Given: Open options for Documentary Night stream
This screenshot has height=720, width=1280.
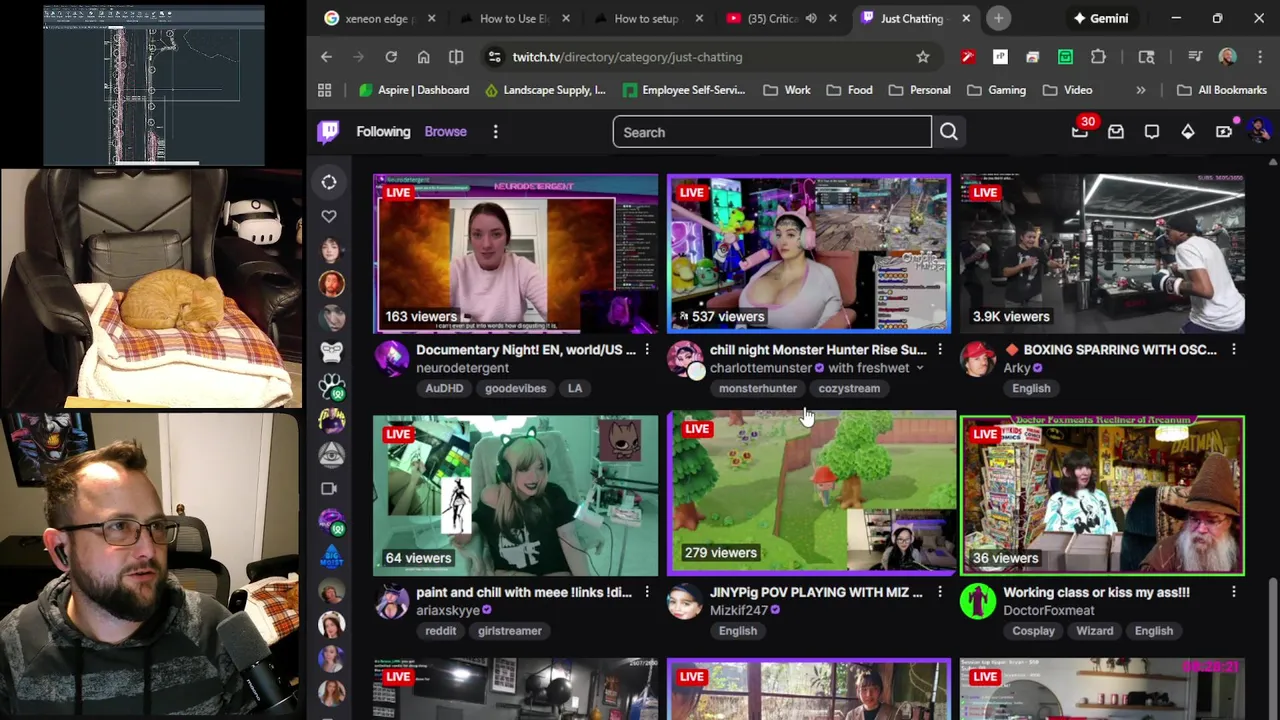Looking at the screenshot, I should point(647,350).
